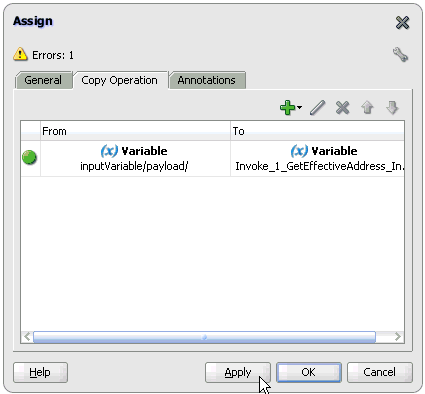
Task: Click the pencil edit copy operation icon
Action: [317, 108]
